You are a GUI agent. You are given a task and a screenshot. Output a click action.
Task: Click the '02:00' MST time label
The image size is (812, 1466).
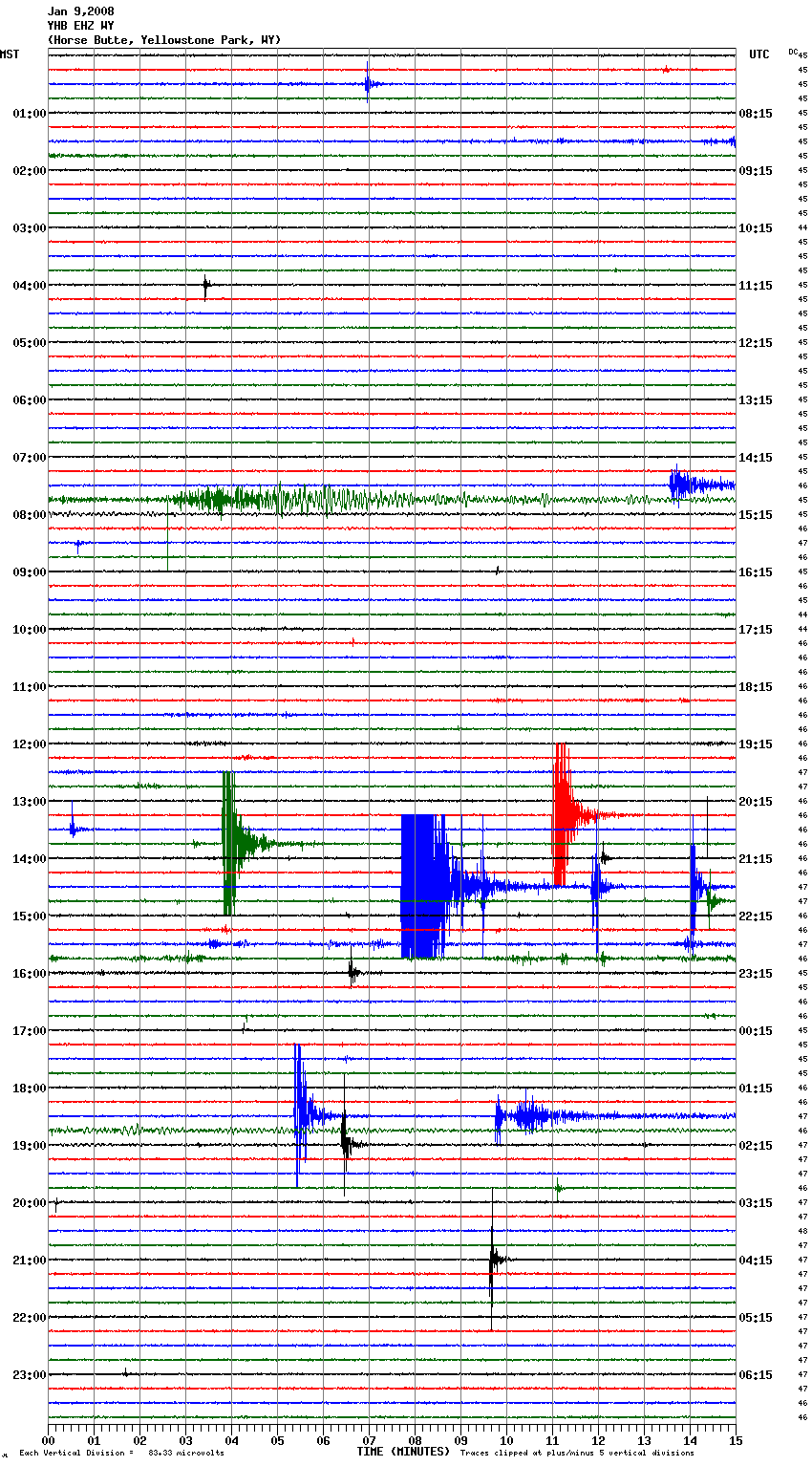[x=30, y=170]
